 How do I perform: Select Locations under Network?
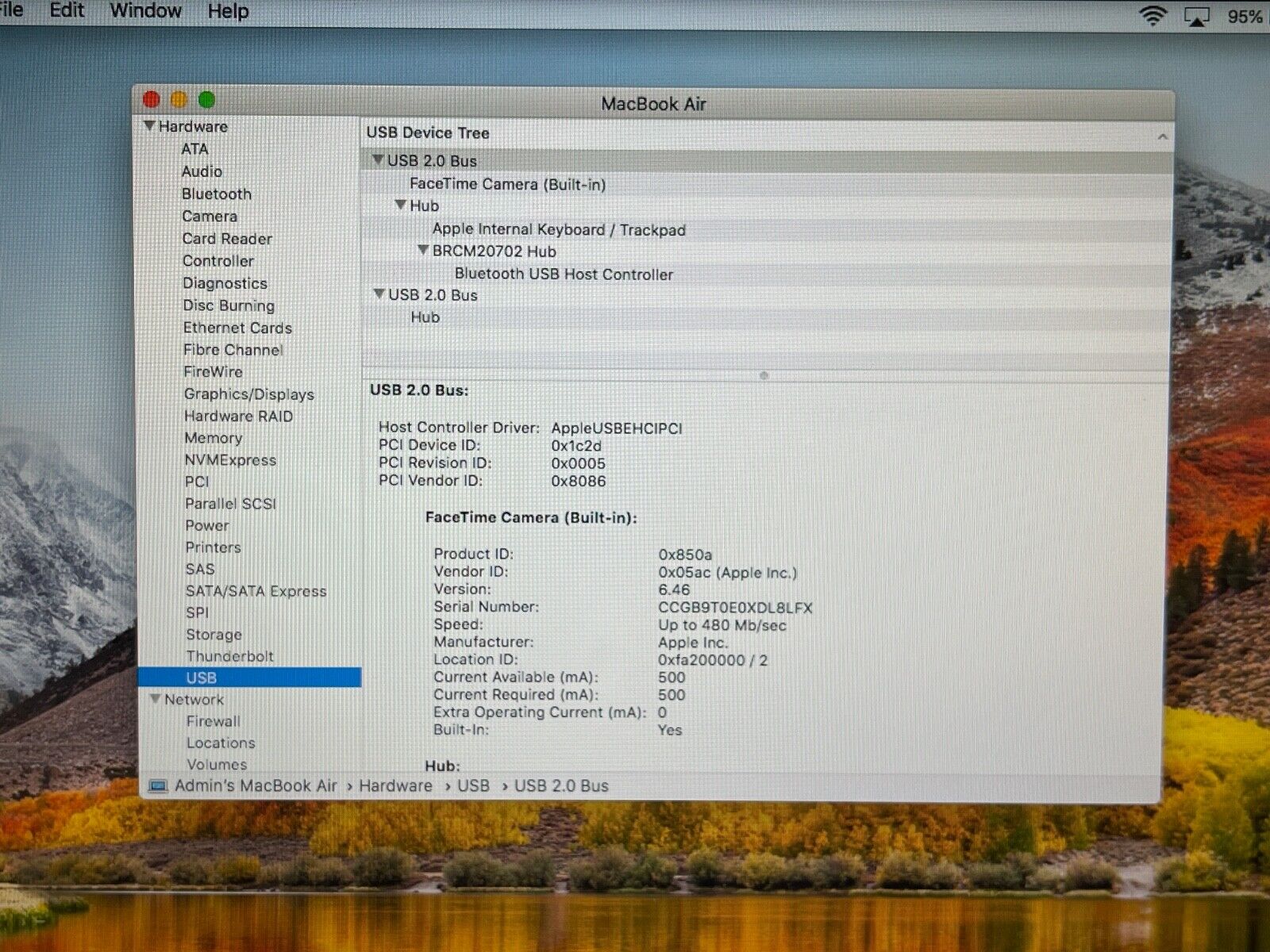pos(221,743)
